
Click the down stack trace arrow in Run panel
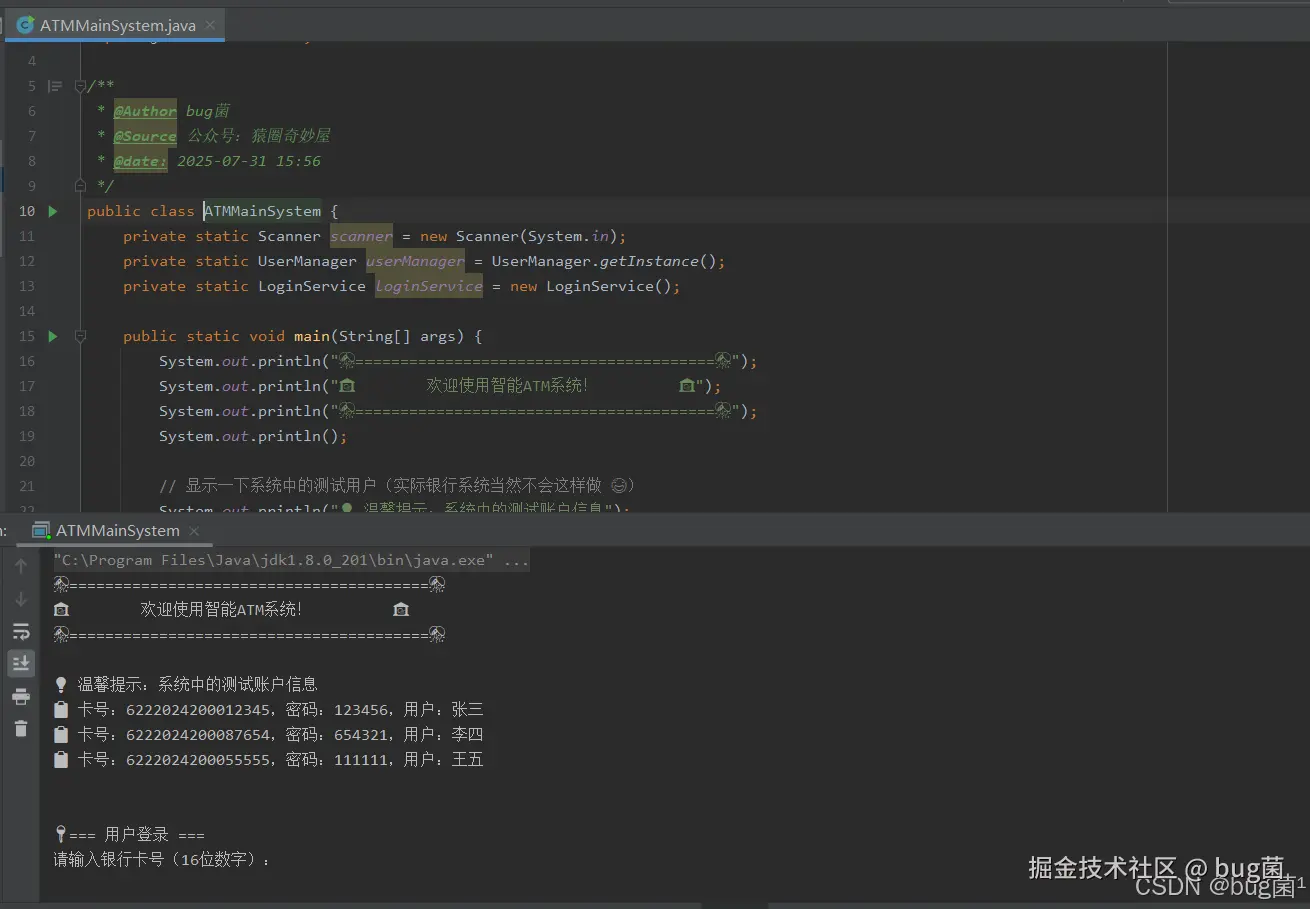coord(21,599)
